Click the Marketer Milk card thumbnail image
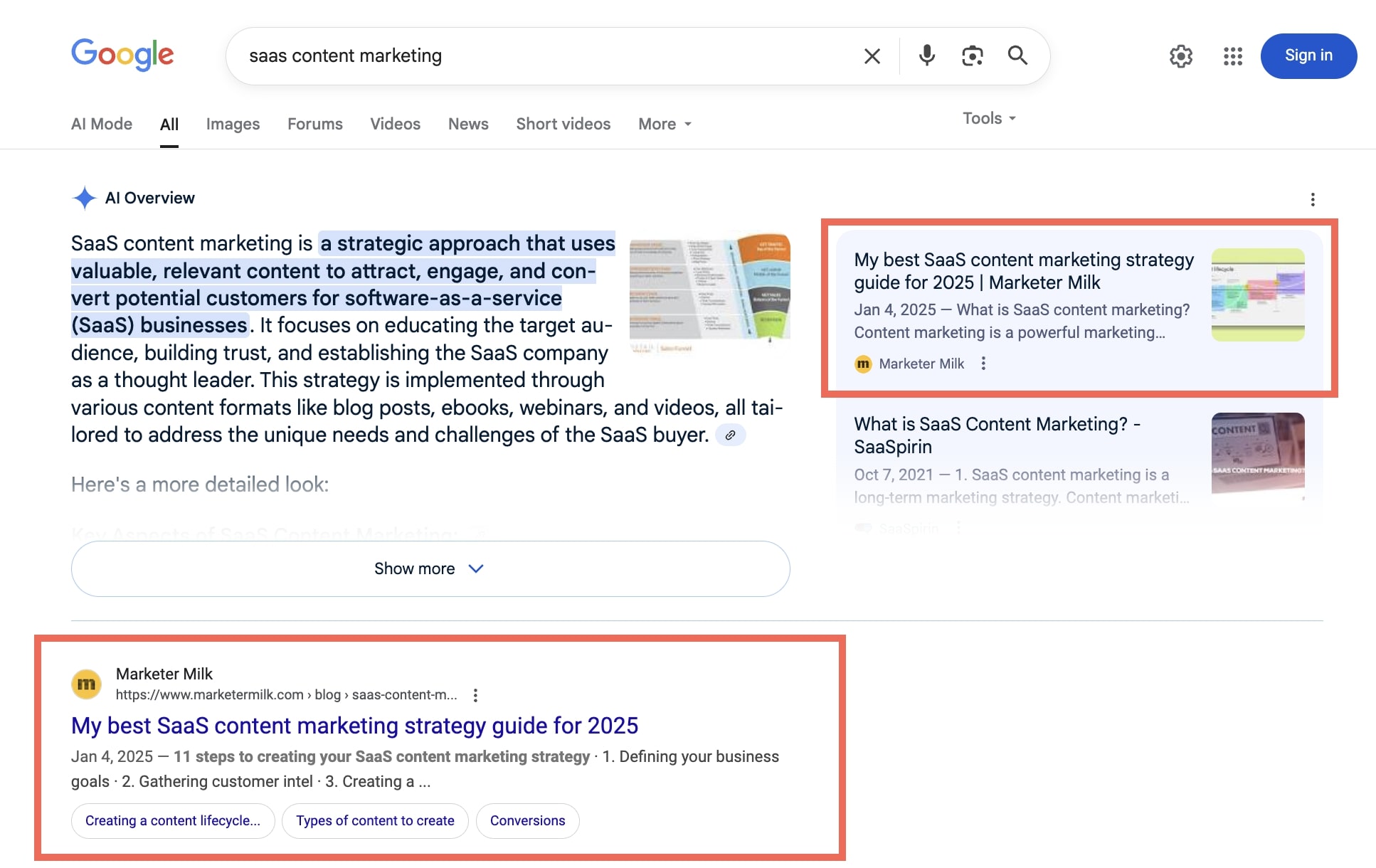Image resolution: width=1376 pixels, height=868 pixels. 1258,295
